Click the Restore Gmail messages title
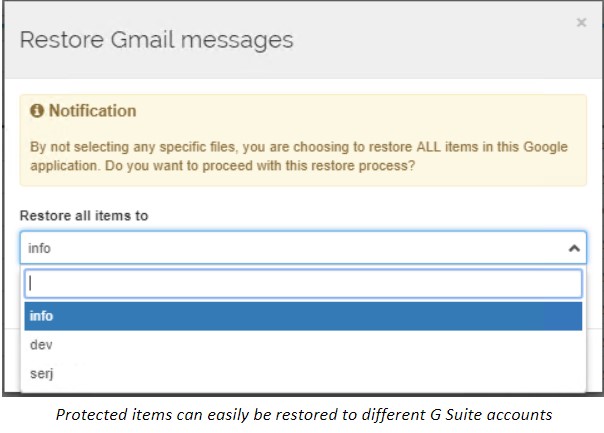The image size is (604, 433). pos(156,40)
